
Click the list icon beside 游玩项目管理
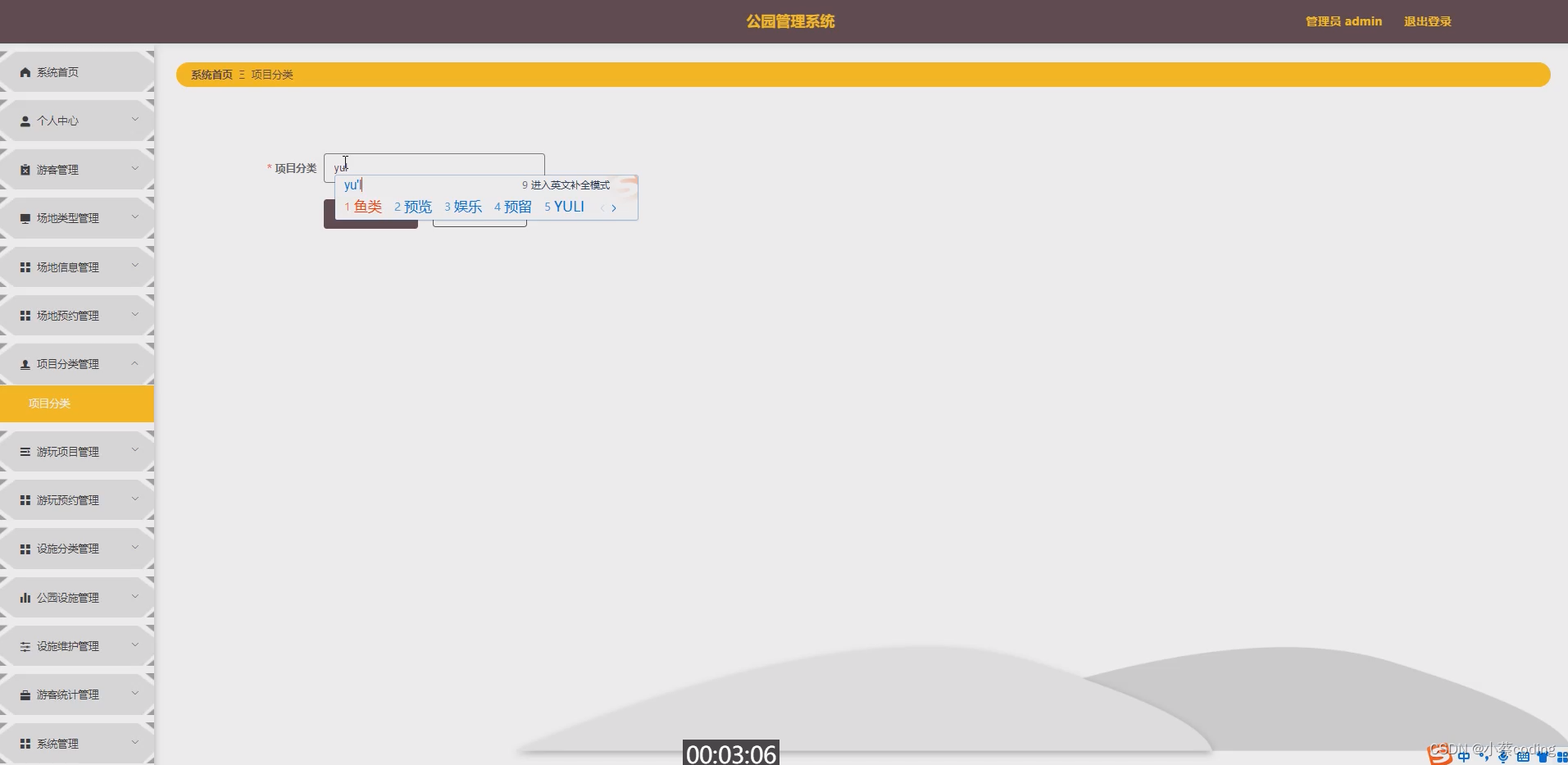[x=25, y=452]
